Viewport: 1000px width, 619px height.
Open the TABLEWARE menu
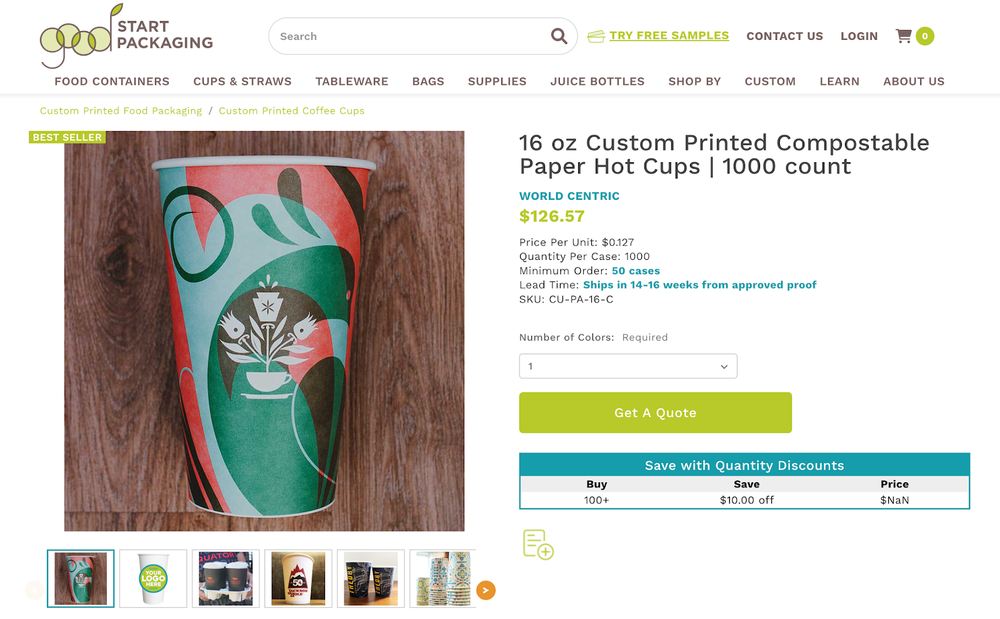(351, 82)
